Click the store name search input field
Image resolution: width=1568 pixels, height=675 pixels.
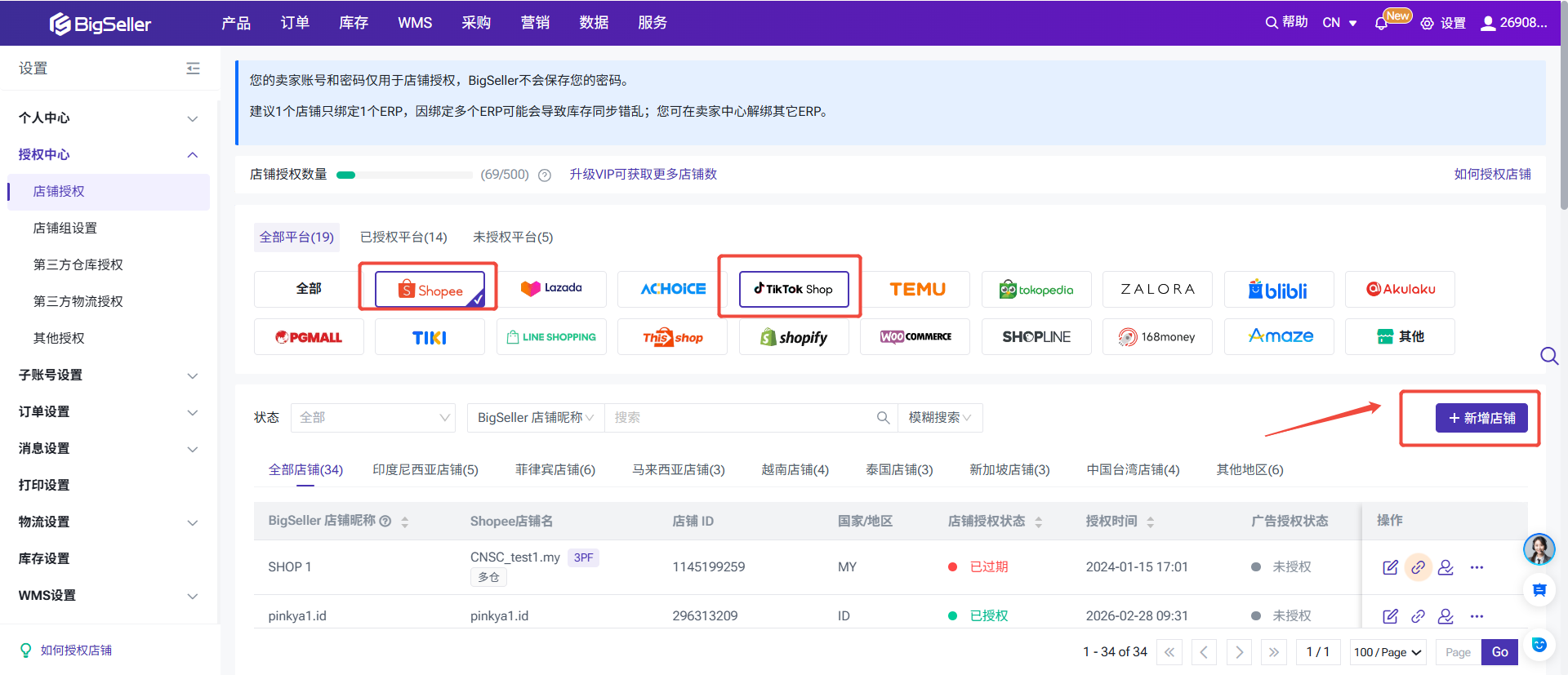click(739, 418)
